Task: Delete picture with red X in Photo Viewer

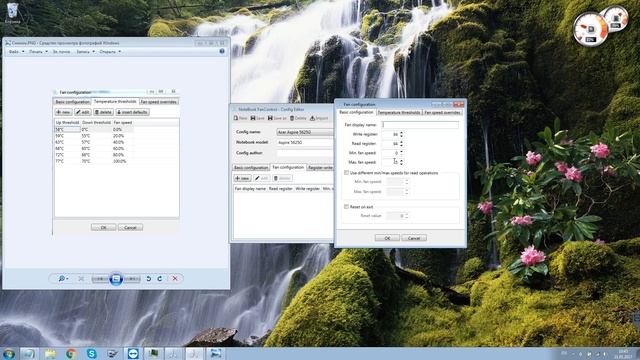Action: click(x=175, y=278)
